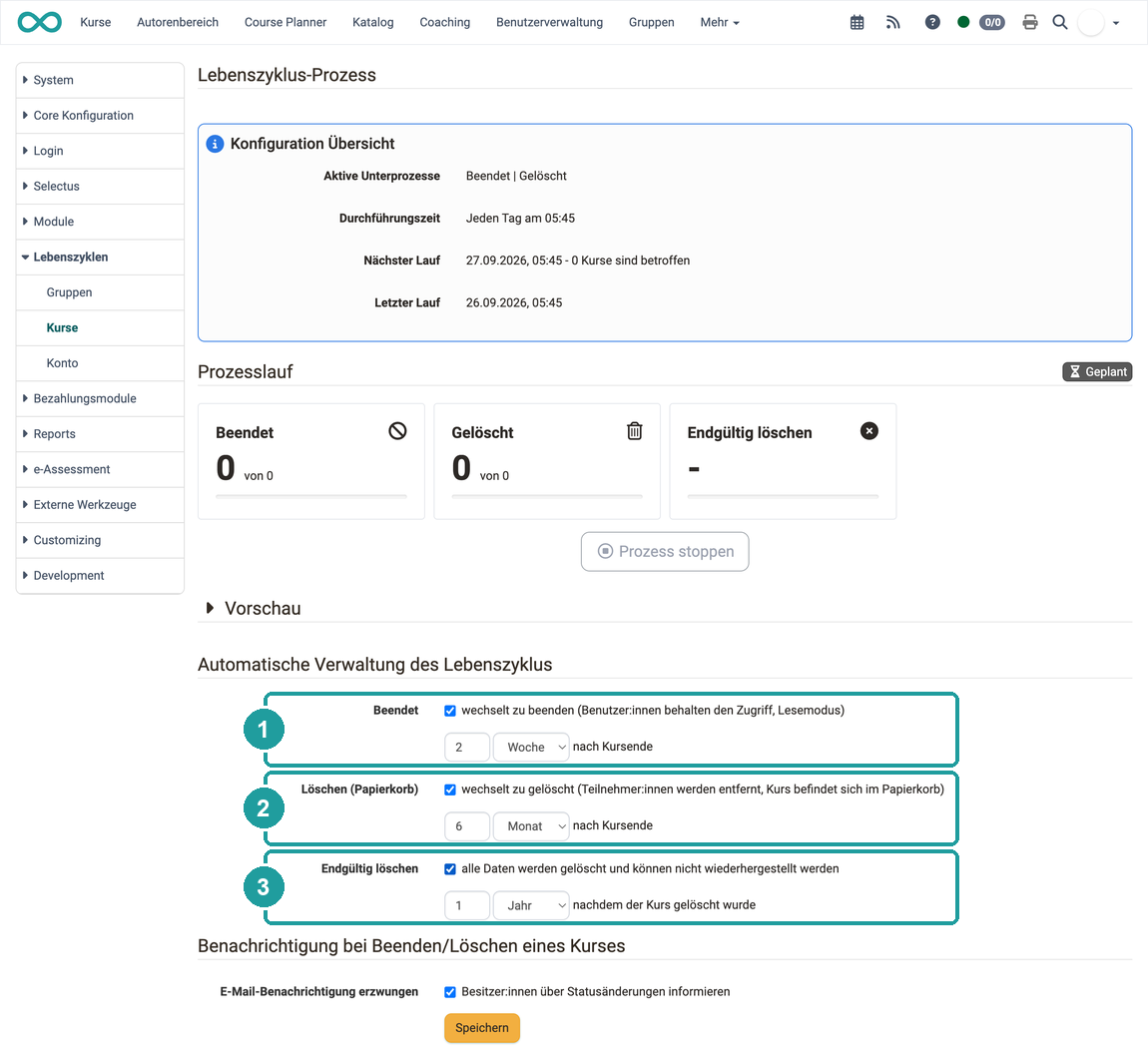
Task: Click the Löschen months number field
Action: coord(466,826)
